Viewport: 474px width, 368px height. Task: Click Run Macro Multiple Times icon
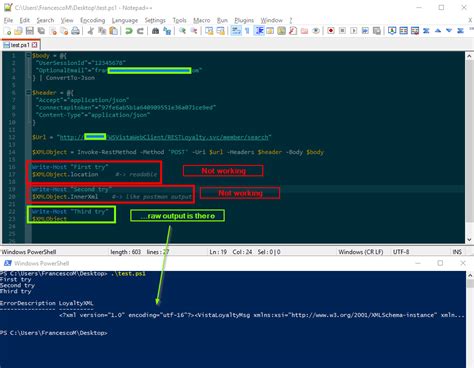365,31
